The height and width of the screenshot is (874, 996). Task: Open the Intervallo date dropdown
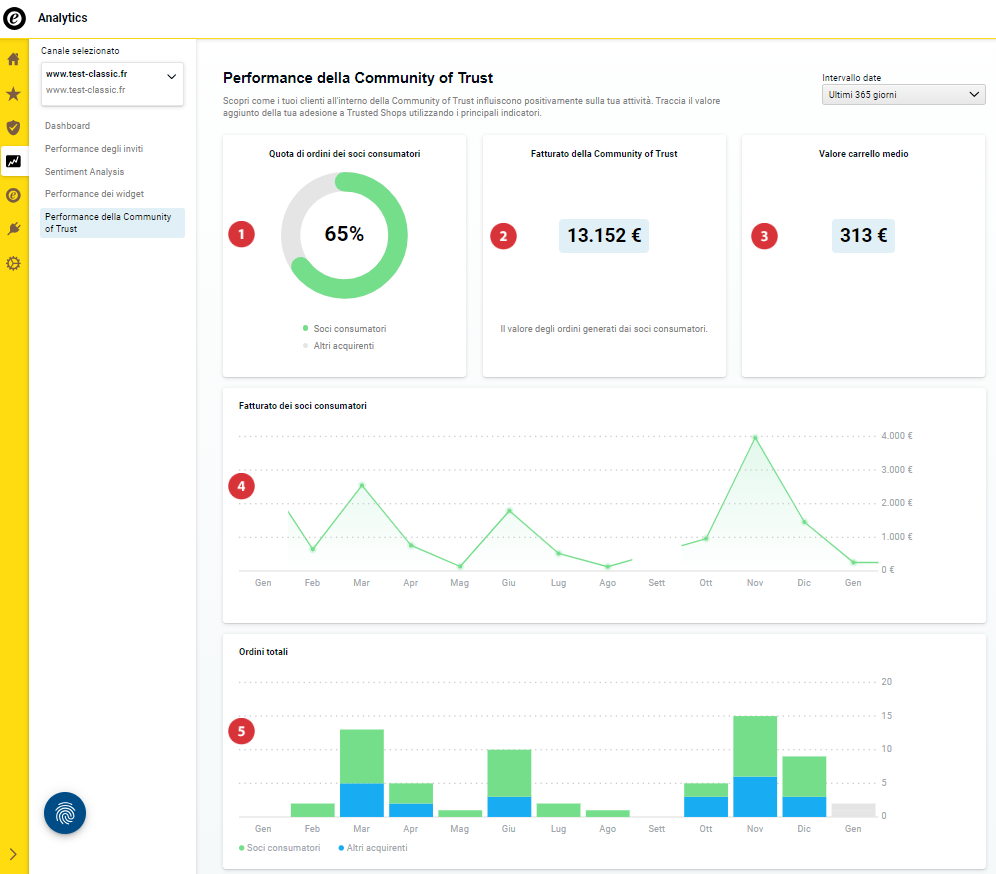pyautogui.click(x=903, y=95)
